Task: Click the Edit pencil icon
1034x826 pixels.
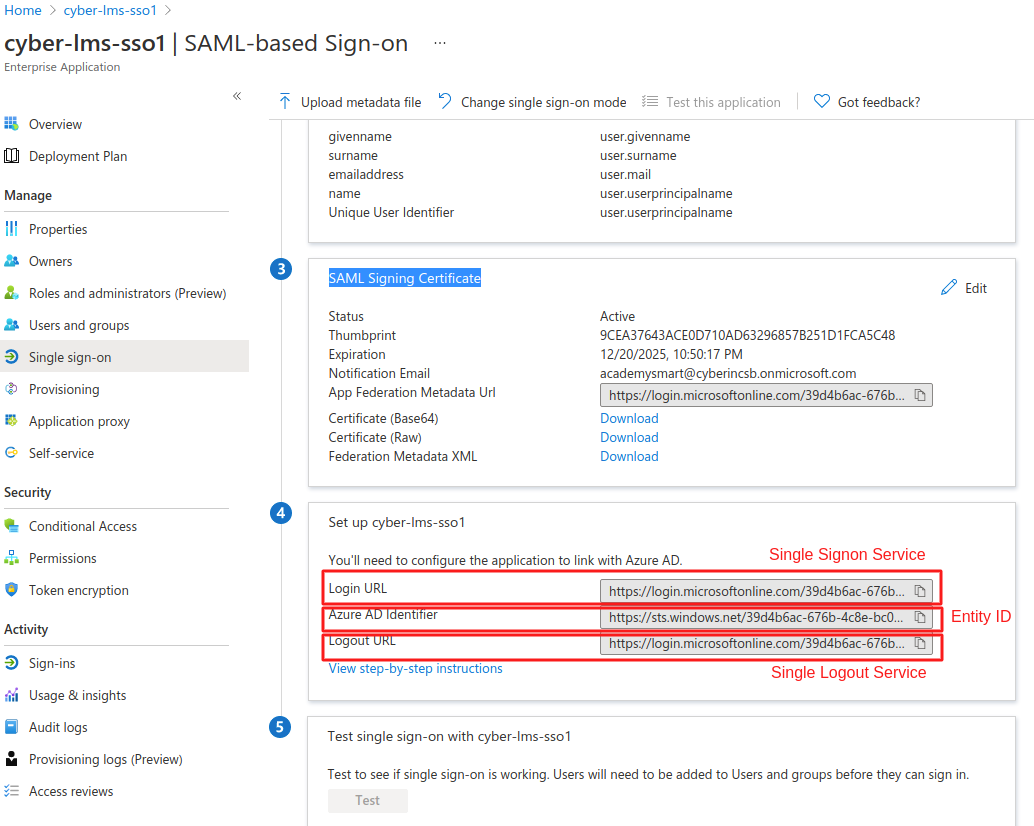Action: point(949,287)
